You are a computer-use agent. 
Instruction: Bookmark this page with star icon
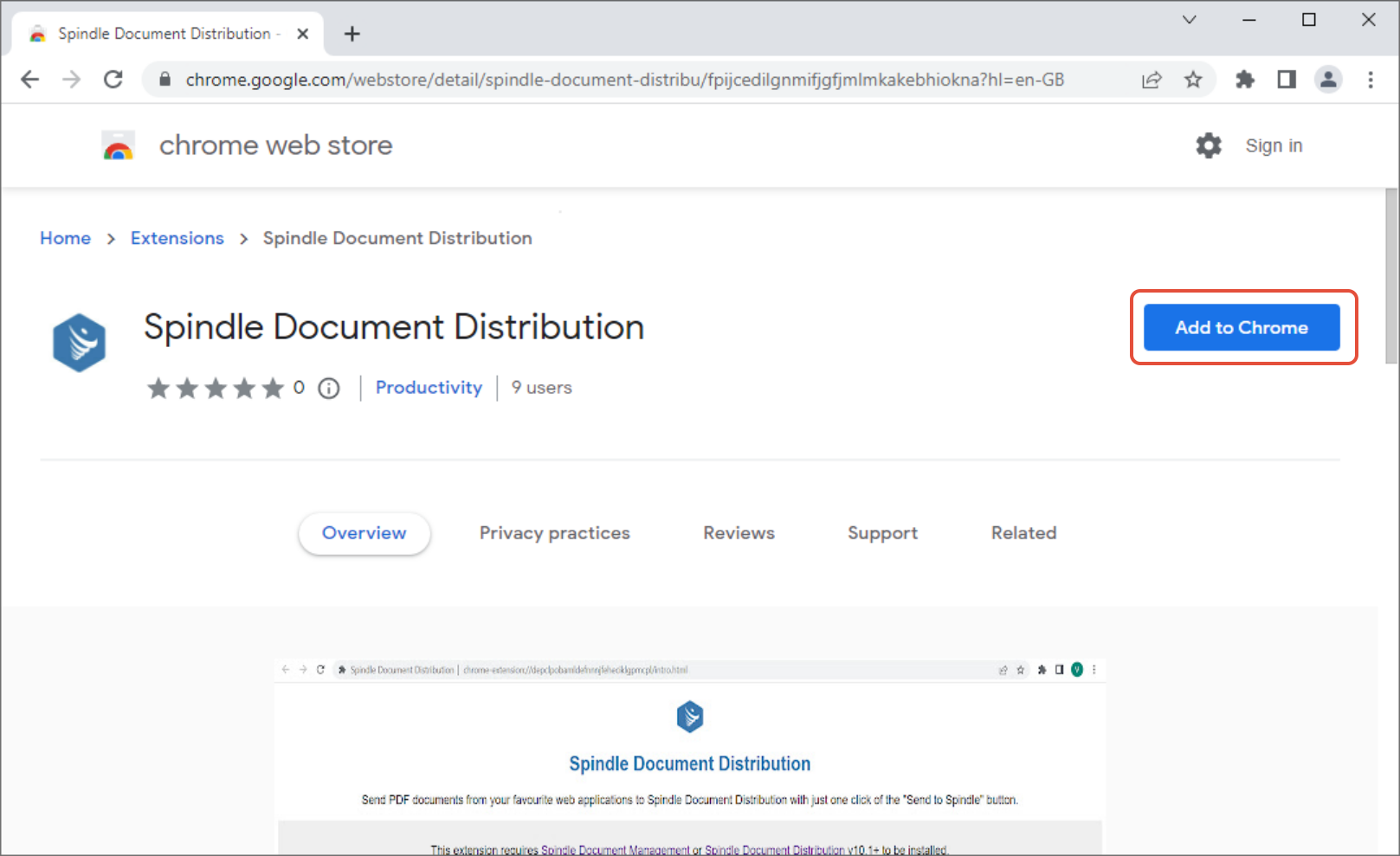[1193, 80]
